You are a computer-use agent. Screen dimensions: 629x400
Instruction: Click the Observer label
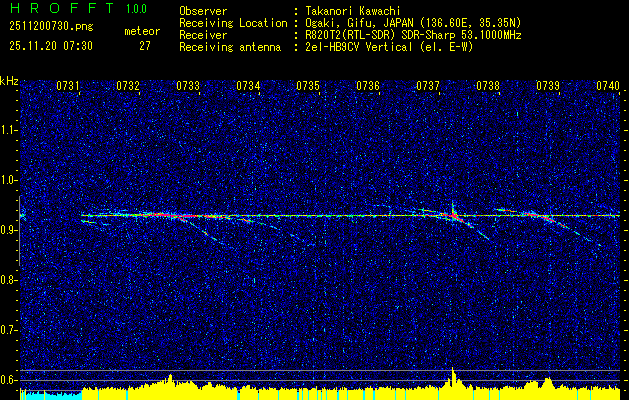pyautogui.click(x=203, y=11)
